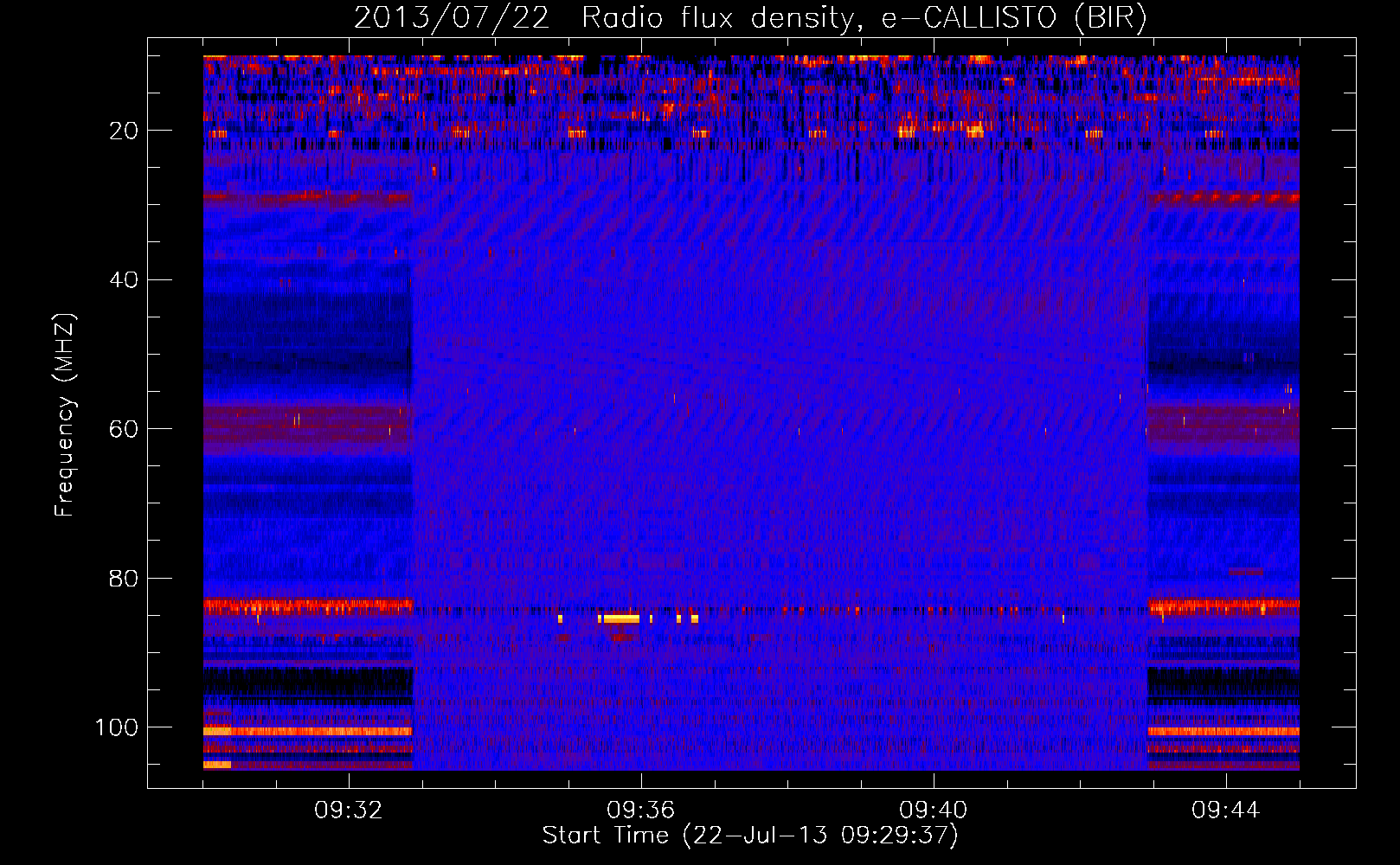Click the 40 MHz frequency tick label
The image size is (1400, 865).
point(124,279)
